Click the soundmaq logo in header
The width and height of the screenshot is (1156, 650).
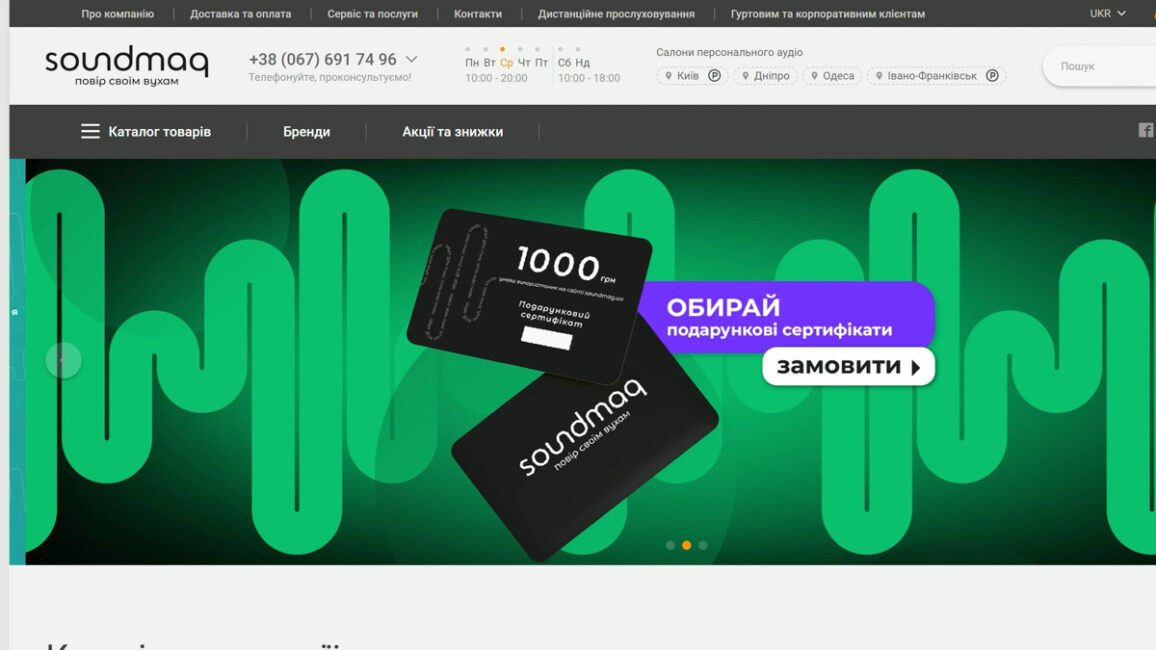(x=127, y=66)
